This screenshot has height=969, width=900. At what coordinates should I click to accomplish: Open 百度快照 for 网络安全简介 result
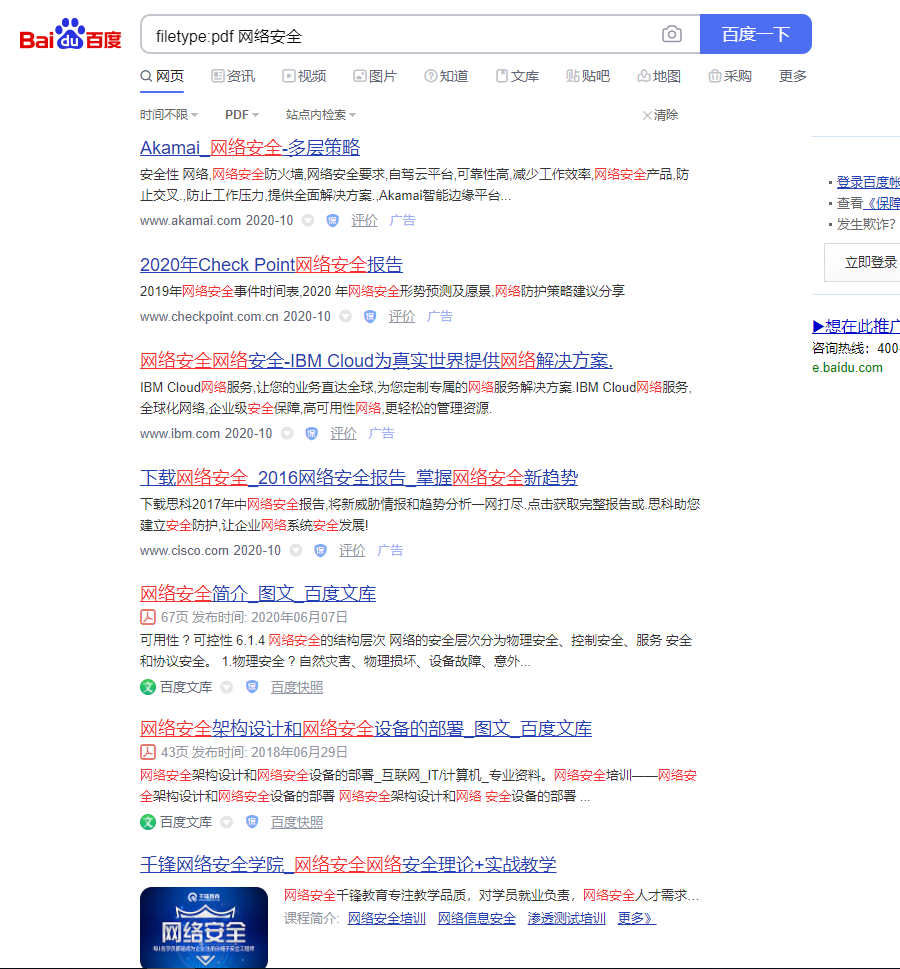coord(297,687)
